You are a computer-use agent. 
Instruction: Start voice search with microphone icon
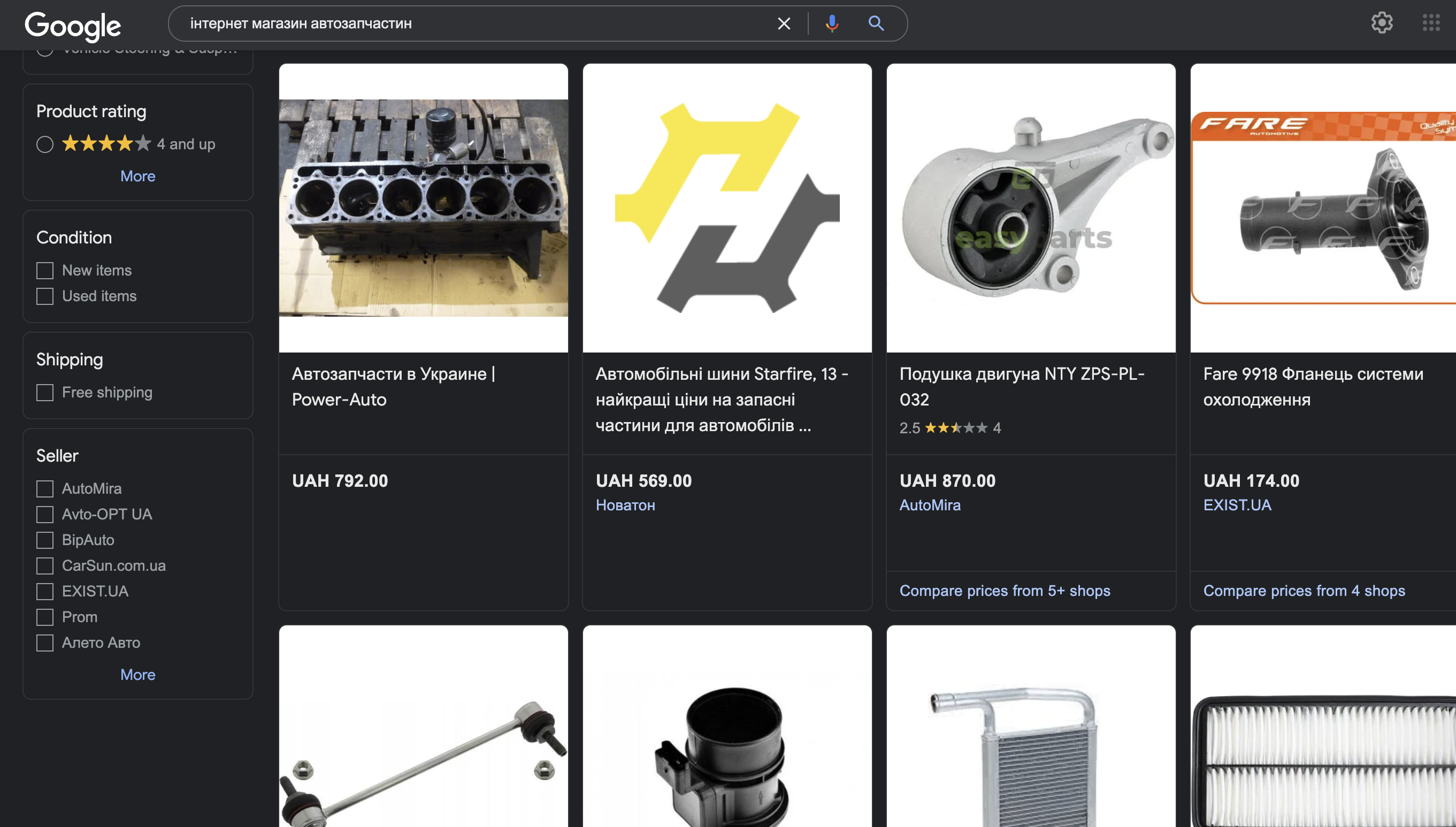[x=832, y=24]
